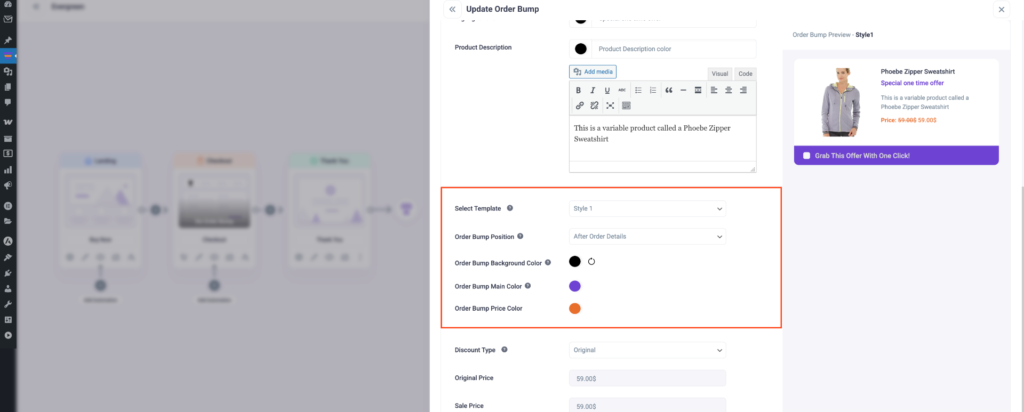Toggle bold formatting in description editor

pos(578,90)
